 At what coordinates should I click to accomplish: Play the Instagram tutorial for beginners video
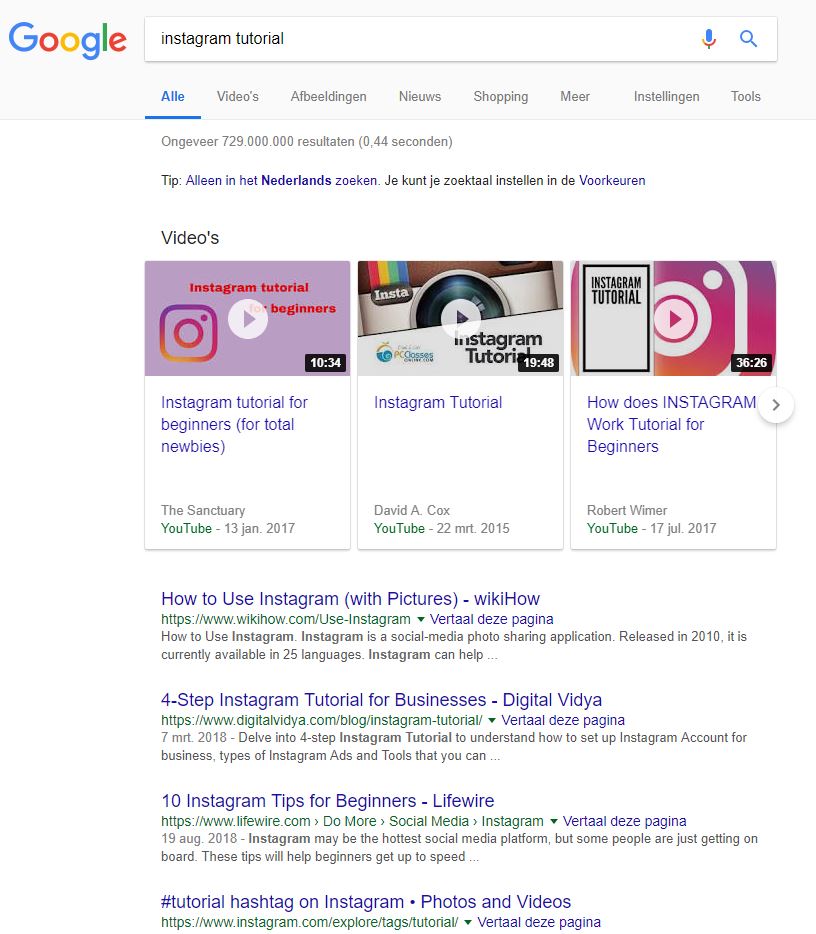(x=248, y=319)
